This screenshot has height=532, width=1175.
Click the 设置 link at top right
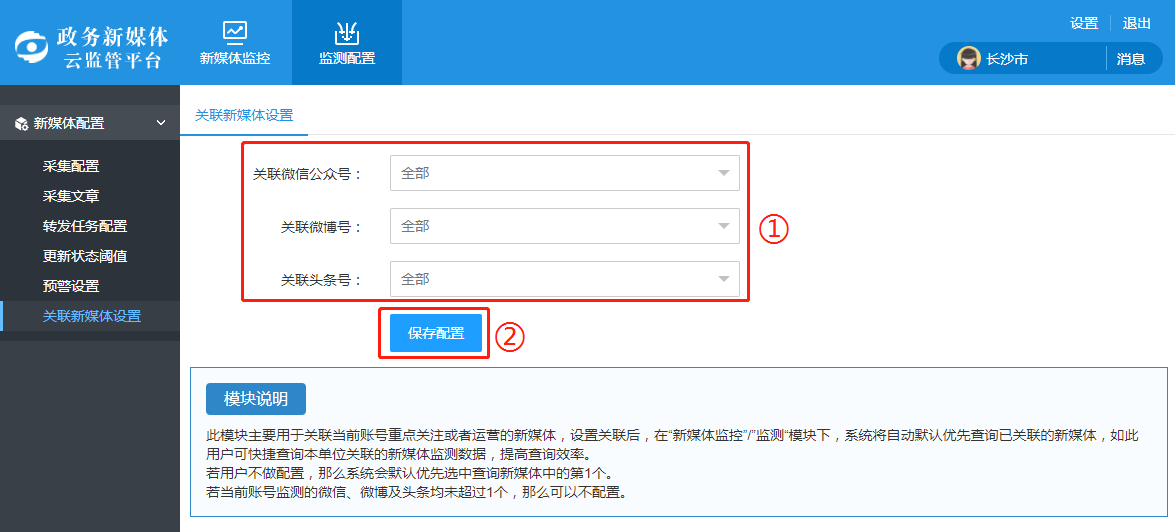pos(1084,23)
